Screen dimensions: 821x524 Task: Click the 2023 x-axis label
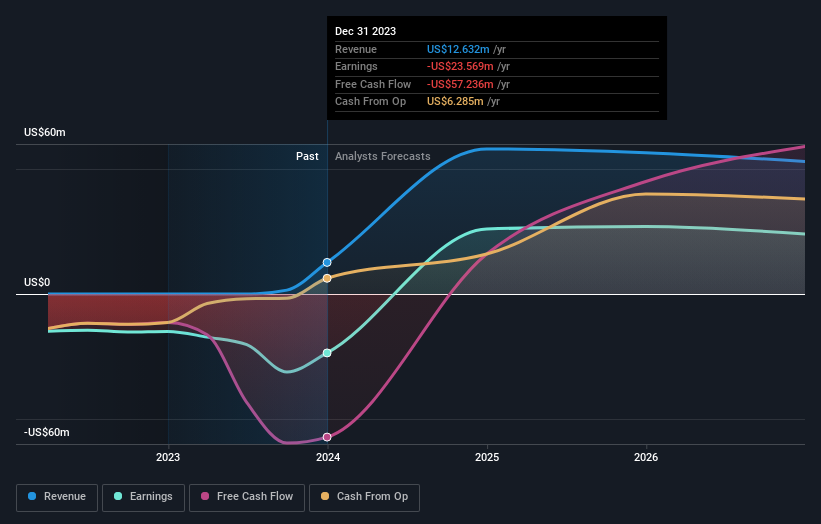coord(168,457)
